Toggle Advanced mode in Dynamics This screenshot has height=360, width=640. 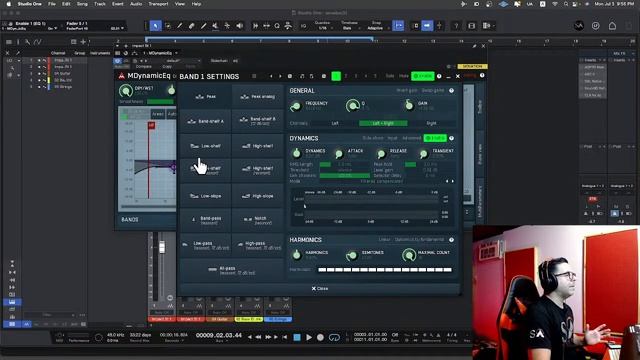click(x=411, y=138)
